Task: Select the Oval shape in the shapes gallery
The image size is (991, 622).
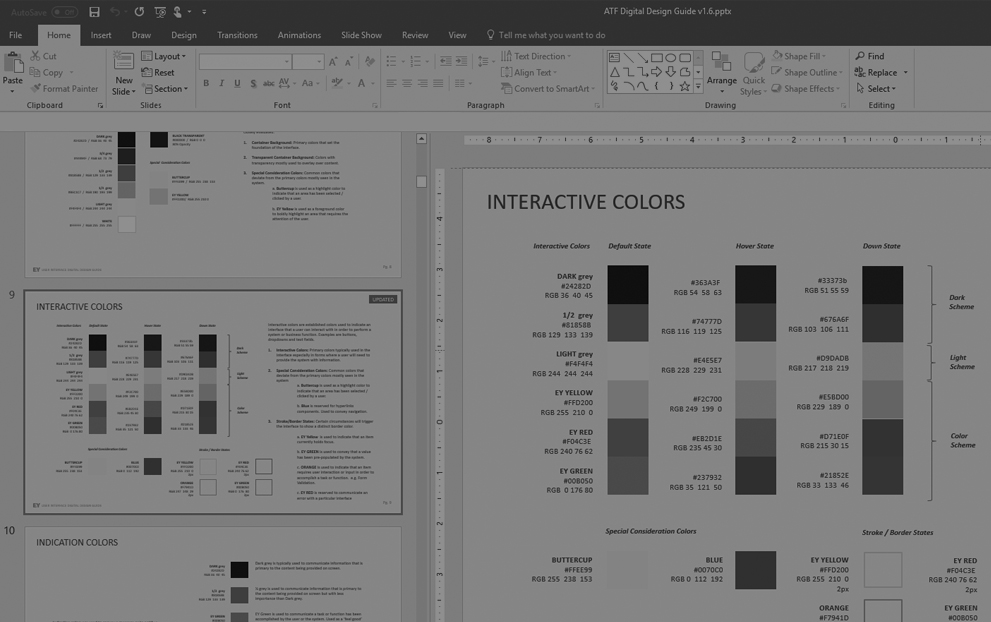Action: coord(671,58)
